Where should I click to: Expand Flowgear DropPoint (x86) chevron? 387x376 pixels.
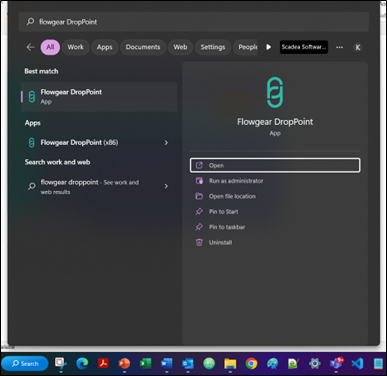pos(166,143)
